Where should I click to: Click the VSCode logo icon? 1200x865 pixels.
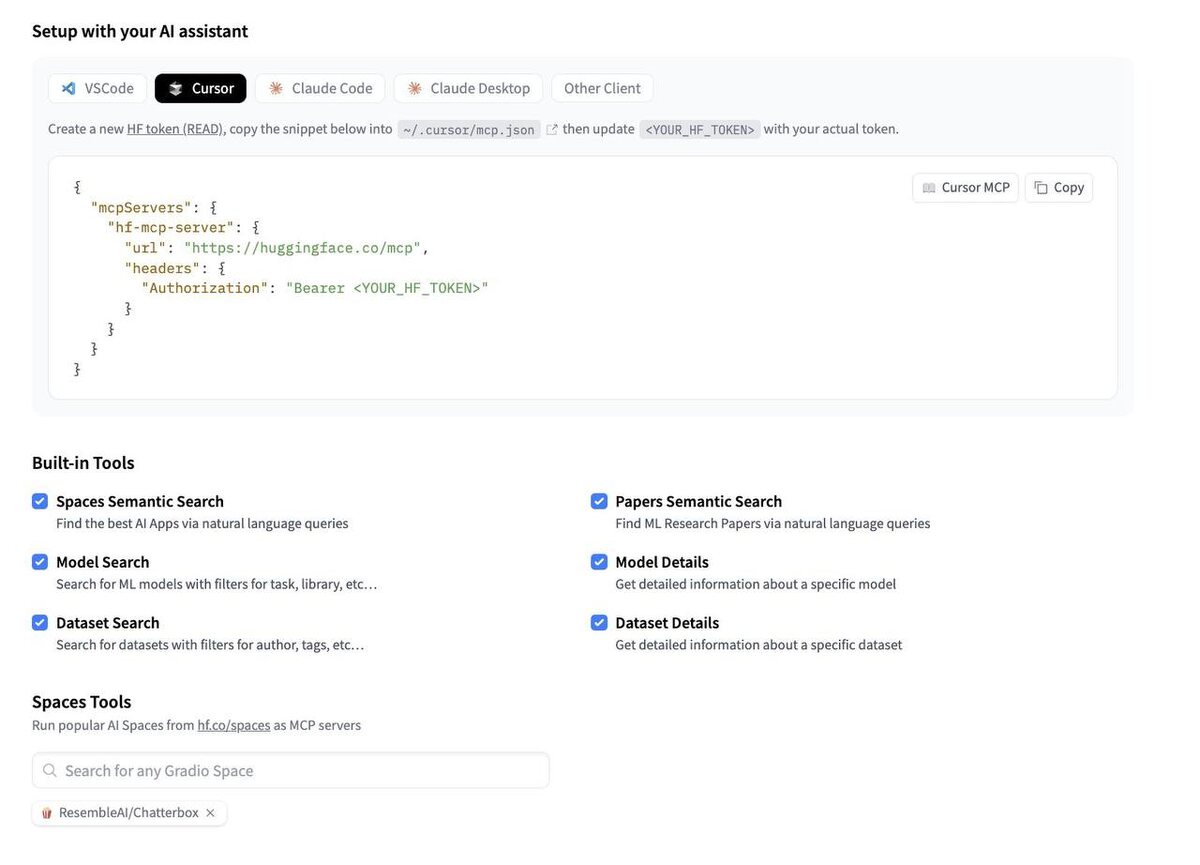(x=69, y=88)
